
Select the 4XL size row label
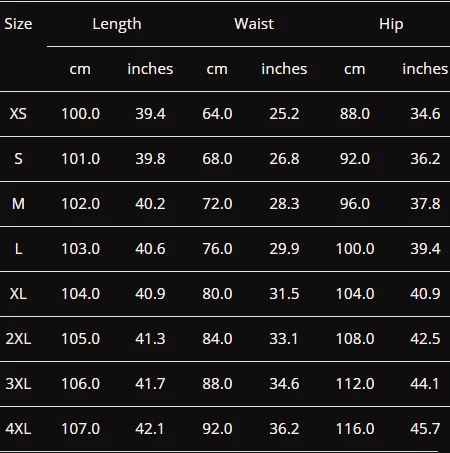click(18, 429)
